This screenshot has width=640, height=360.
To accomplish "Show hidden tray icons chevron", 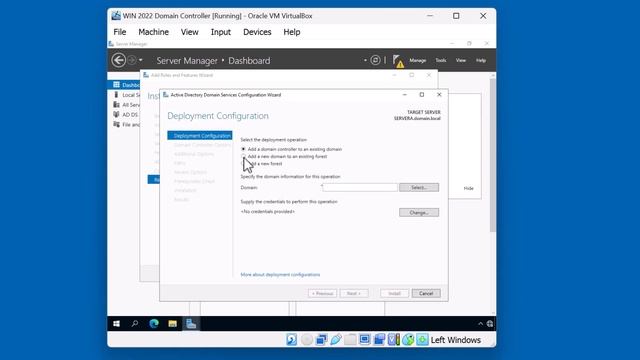I will pos(480,324).
